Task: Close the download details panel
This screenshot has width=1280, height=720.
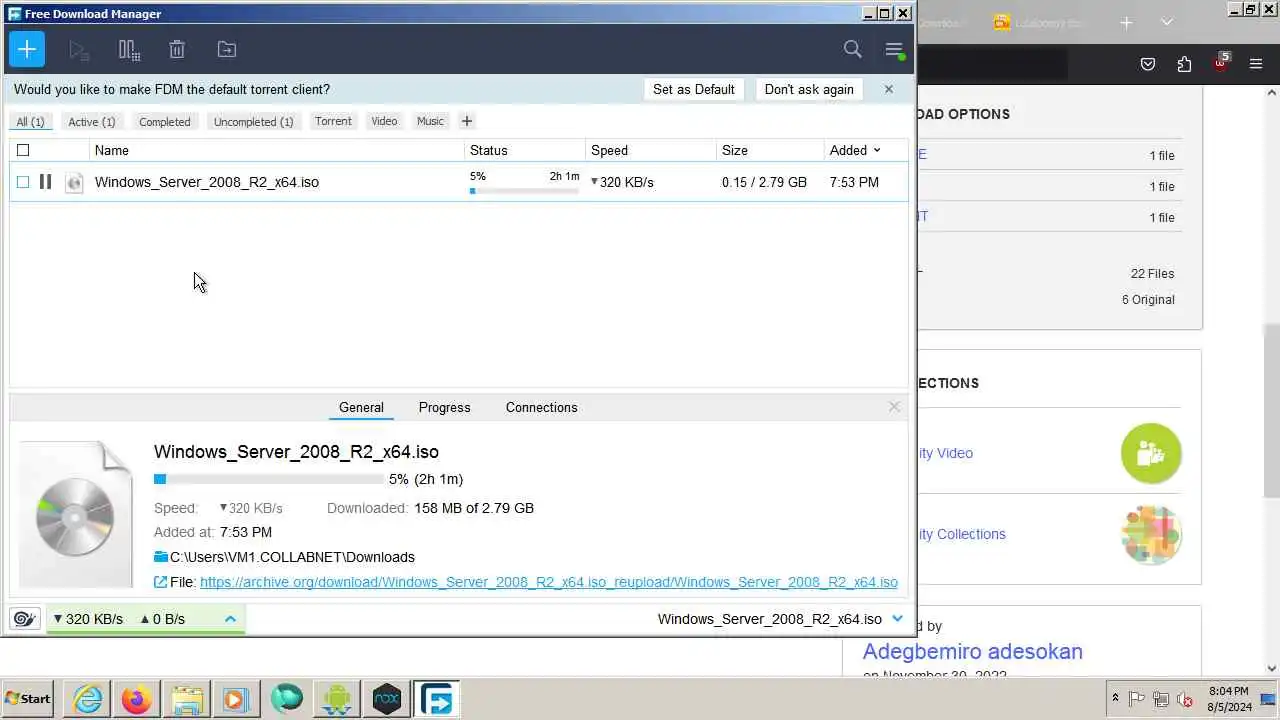Action: click(x=894, y=407)
